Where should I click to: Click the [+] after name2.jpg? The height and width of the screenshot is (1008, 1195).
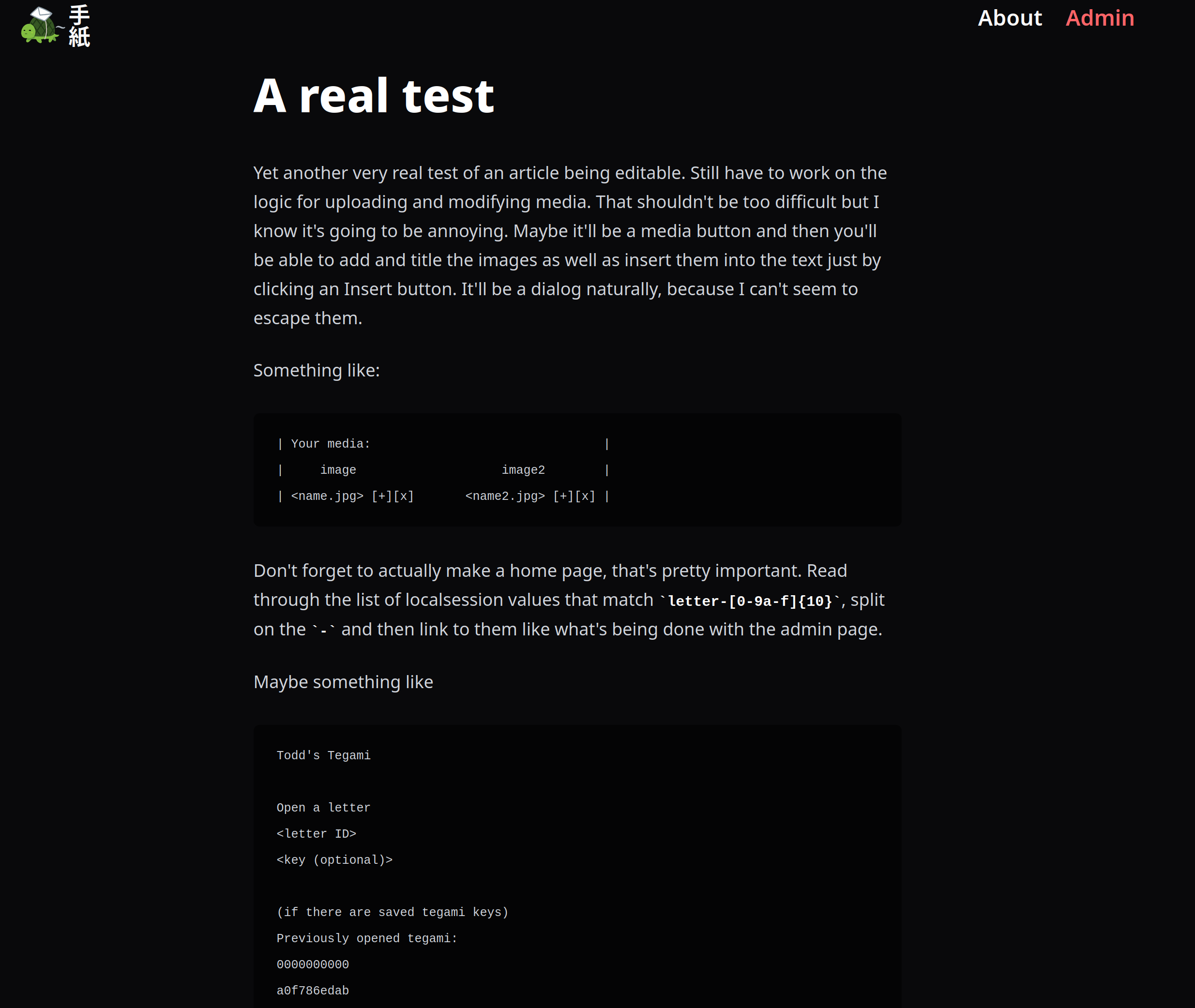(563, 496)
